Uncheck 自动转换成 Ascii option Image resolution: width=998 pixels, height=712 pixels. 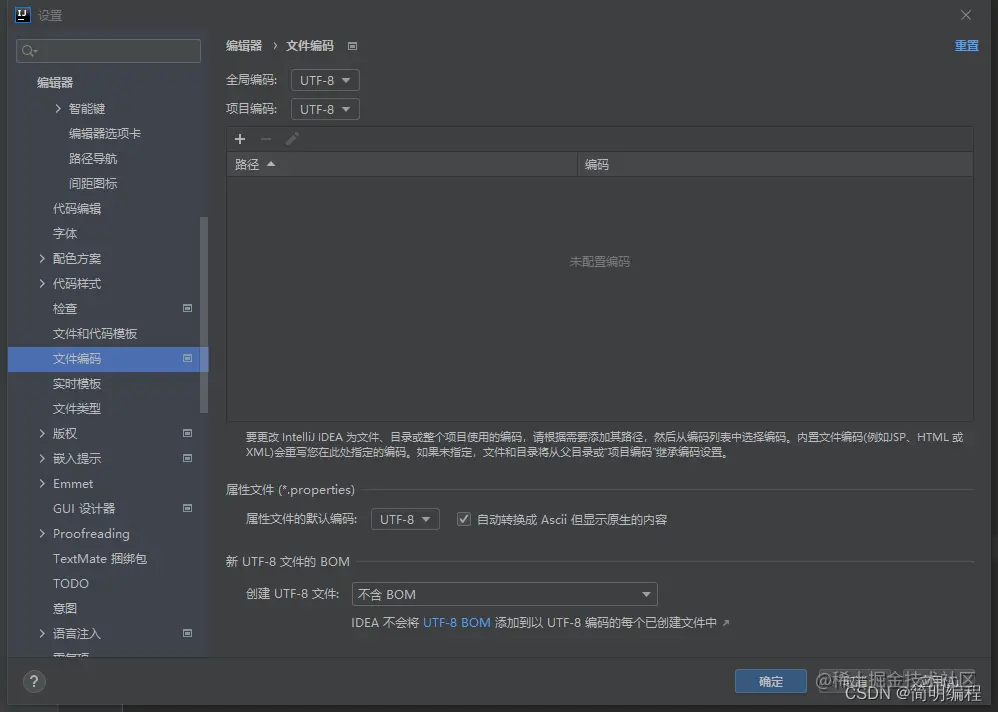(x=463, y=518)
